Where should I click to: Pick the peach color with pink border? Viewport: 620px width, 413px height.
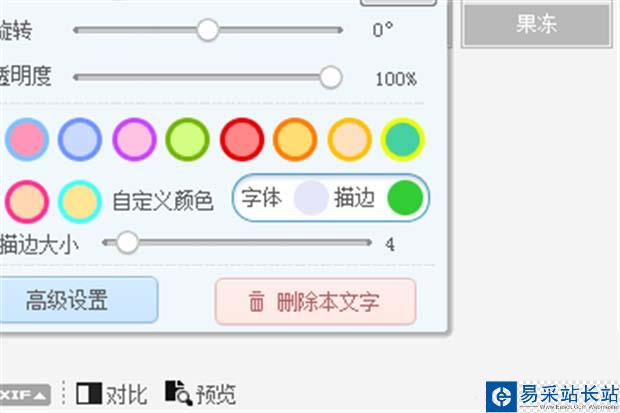pyautogui.click(x=26, y=200)
